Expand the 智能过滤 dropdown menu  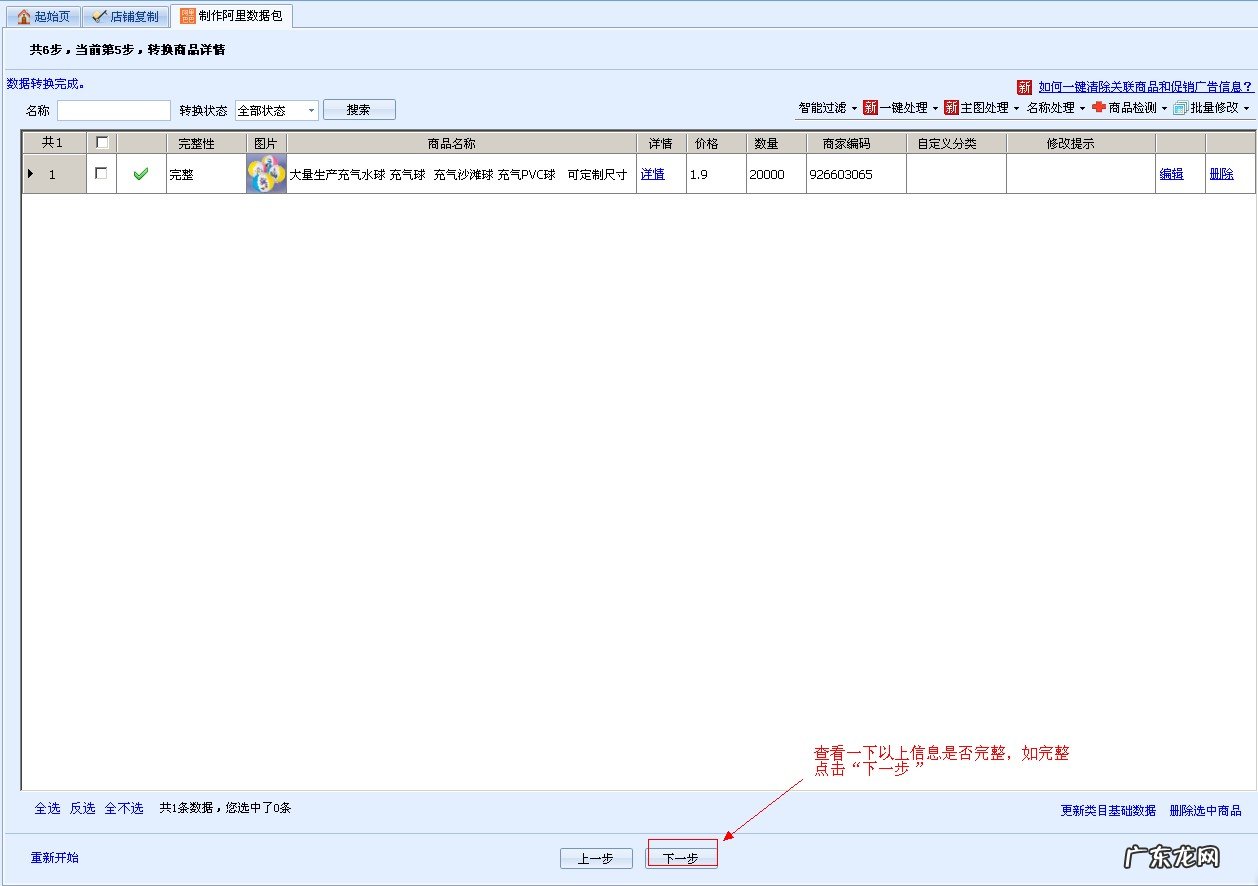(827, 108)
